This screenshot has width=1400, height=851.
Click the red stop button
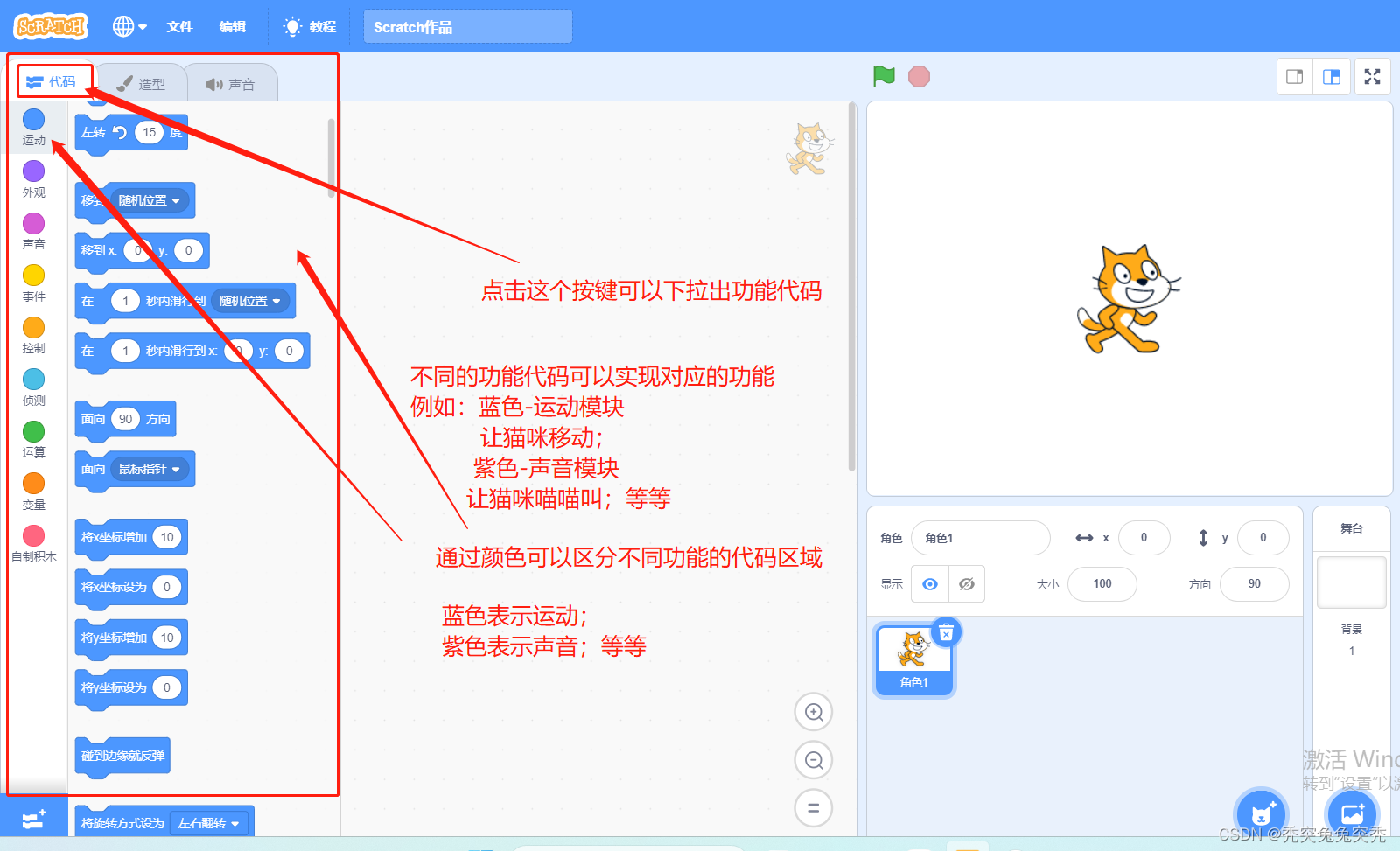[x=919, y=77]
